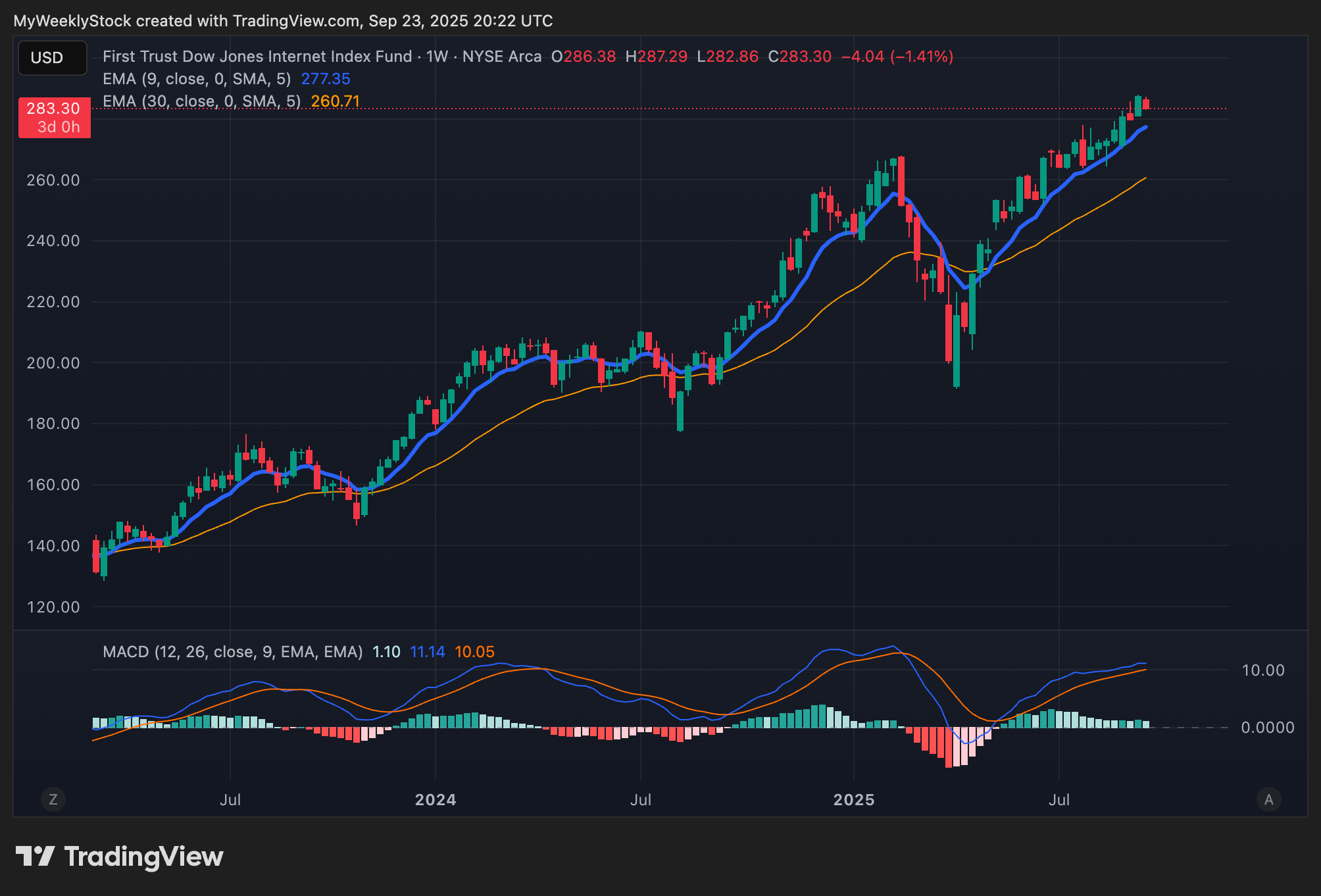Click the fund name symbol title

pyautogui.click(x=257, y=57)
